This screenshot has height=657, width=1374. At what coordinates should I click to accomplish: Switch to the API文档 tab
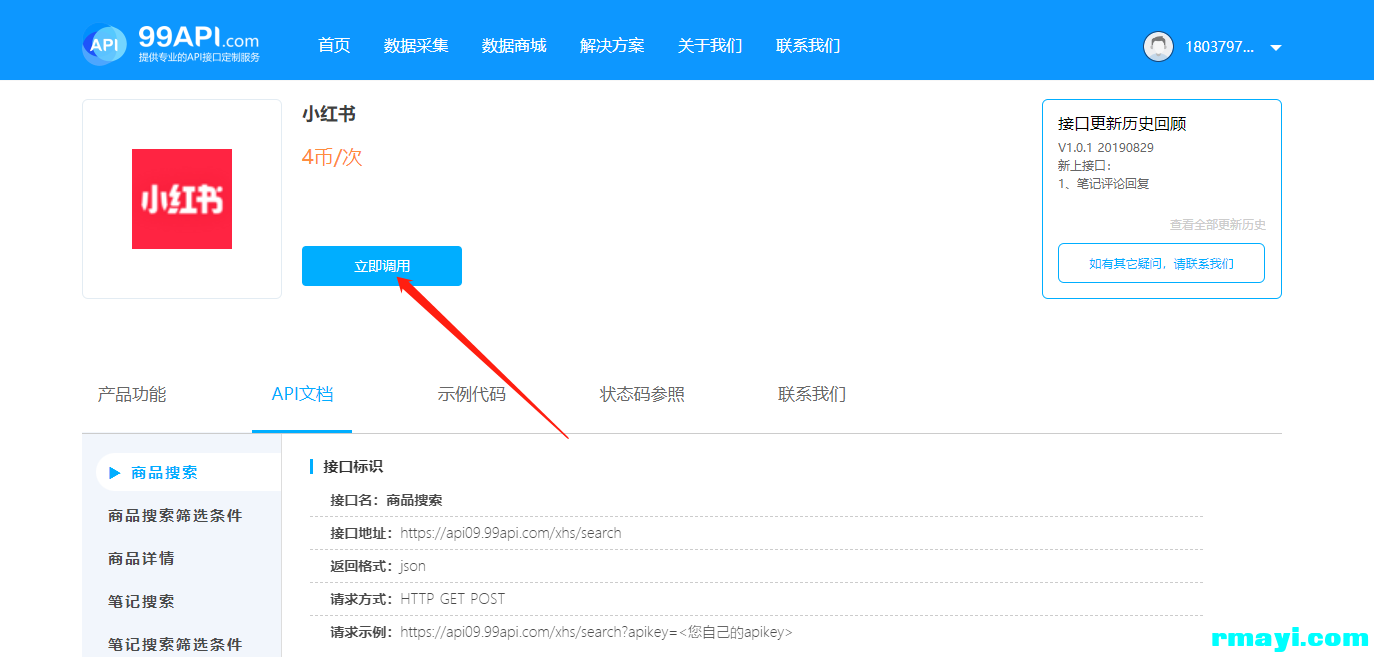(302, 394)
